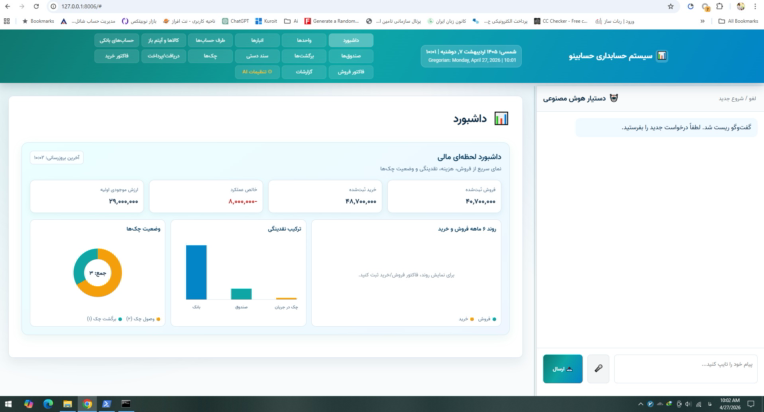Open the Windows Start menu
Image resolution: width=764 pixels, height=412 pixels.
8,404
